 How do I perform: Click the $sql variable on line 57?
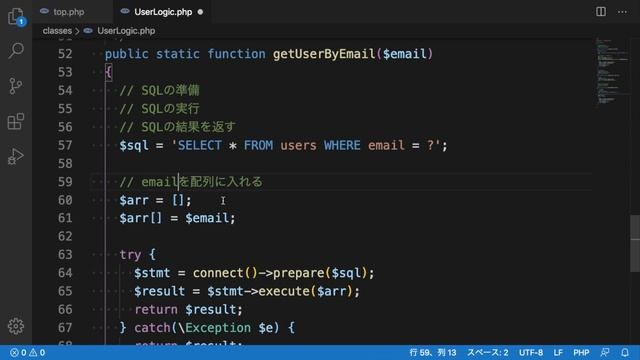point(133,145)
